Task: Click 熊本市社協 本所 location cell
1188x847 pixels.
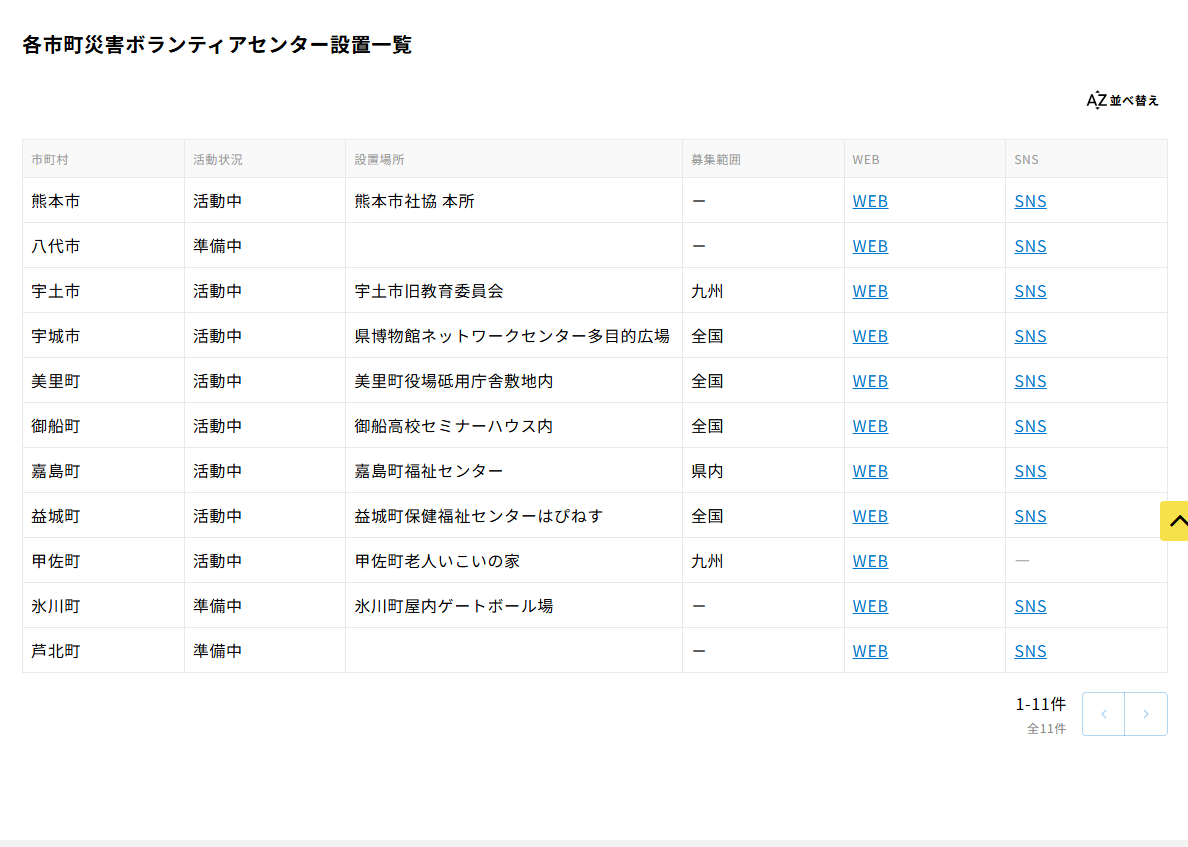Action: tap(514, 201)
